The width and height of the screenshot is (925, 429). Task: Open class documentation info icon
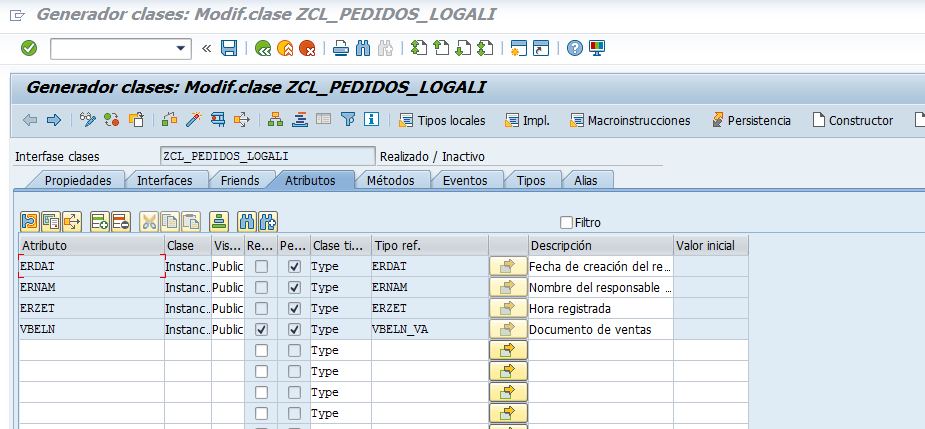(x=371, y=120)
